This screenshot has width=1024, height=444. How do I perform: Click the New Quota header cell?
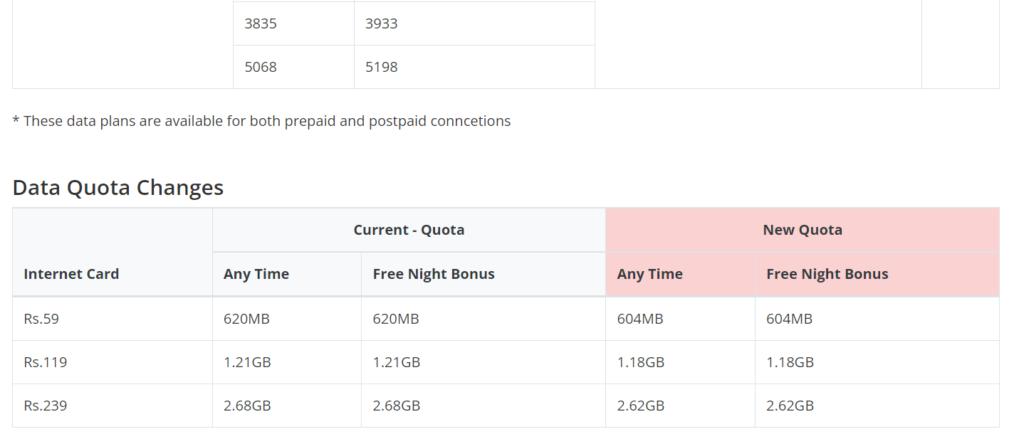coord(802,230)
